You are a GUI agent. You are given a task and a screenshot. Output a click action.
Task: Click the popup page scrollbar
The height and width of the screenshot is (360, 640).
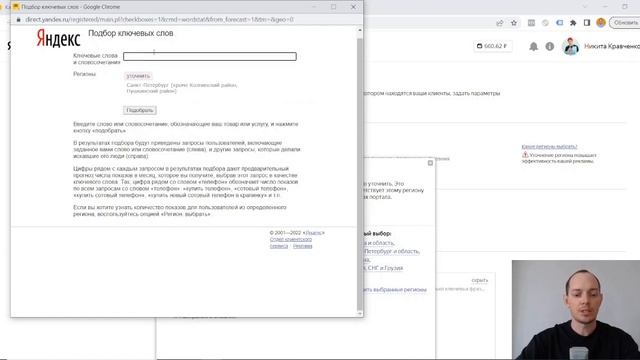[x=360, y=171]
